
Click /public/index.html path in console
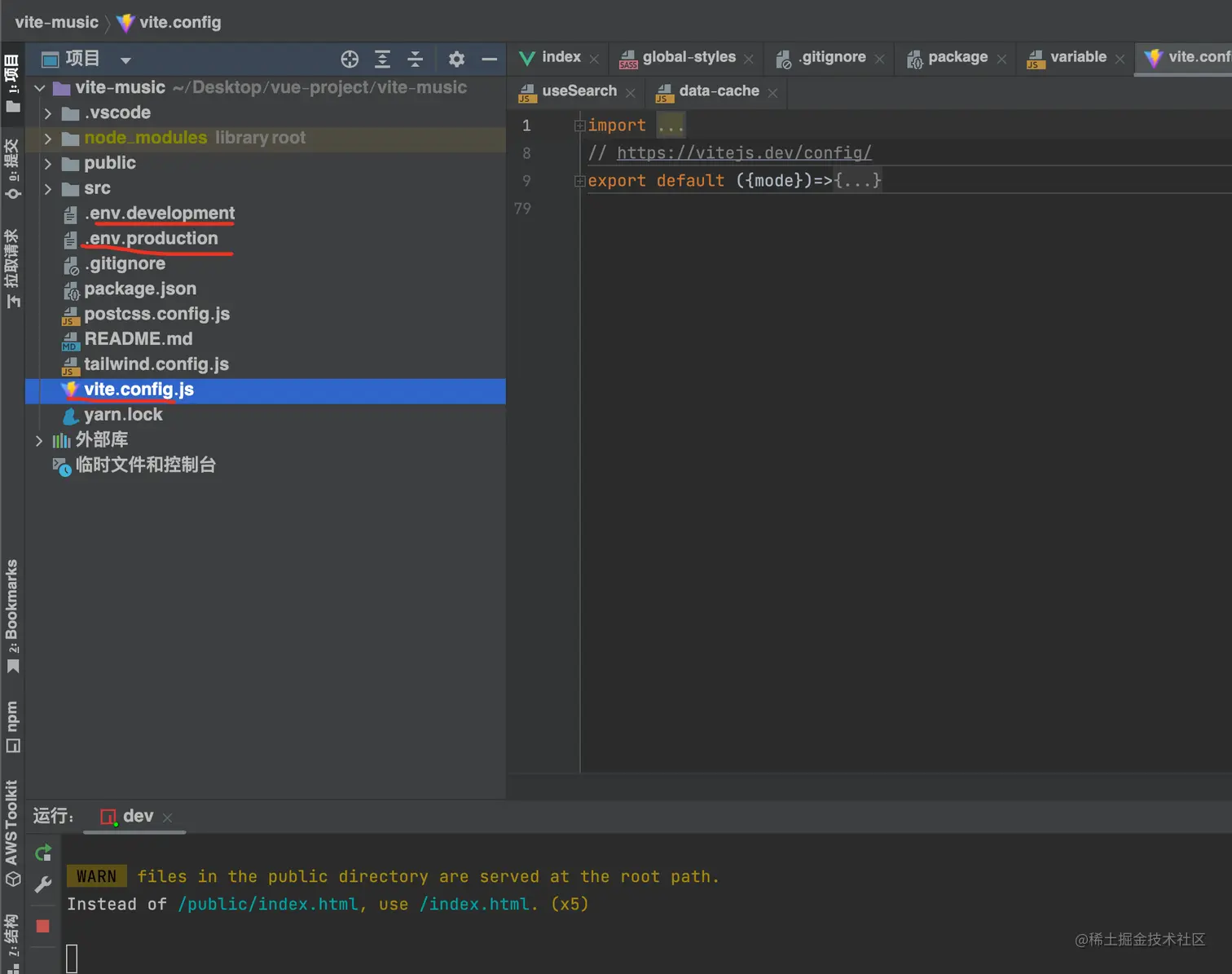(267, 905)
